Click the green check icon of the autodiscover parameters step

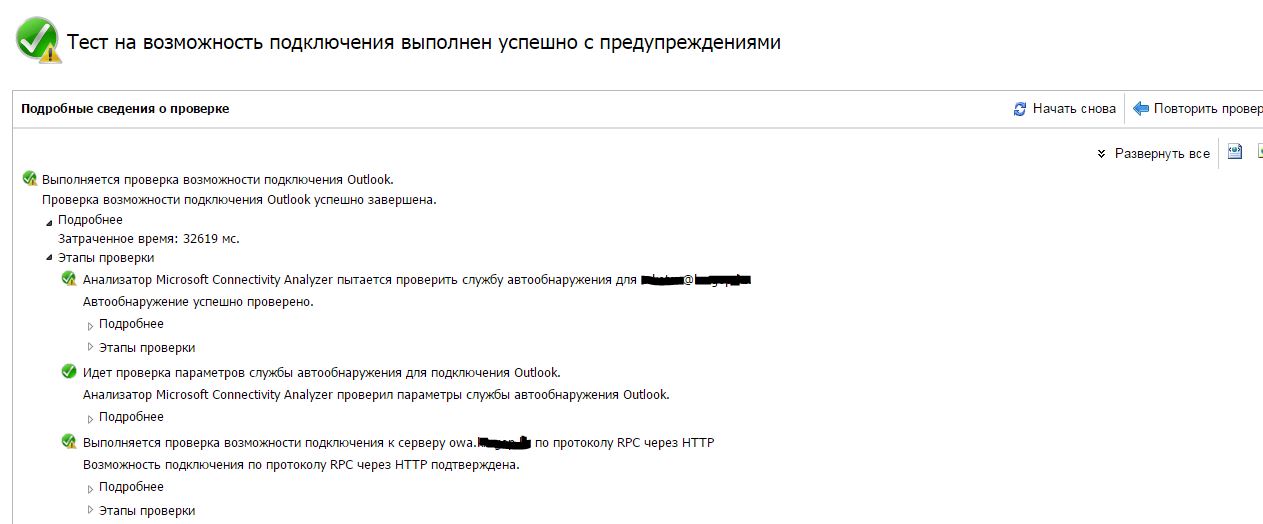click(69, 372)
